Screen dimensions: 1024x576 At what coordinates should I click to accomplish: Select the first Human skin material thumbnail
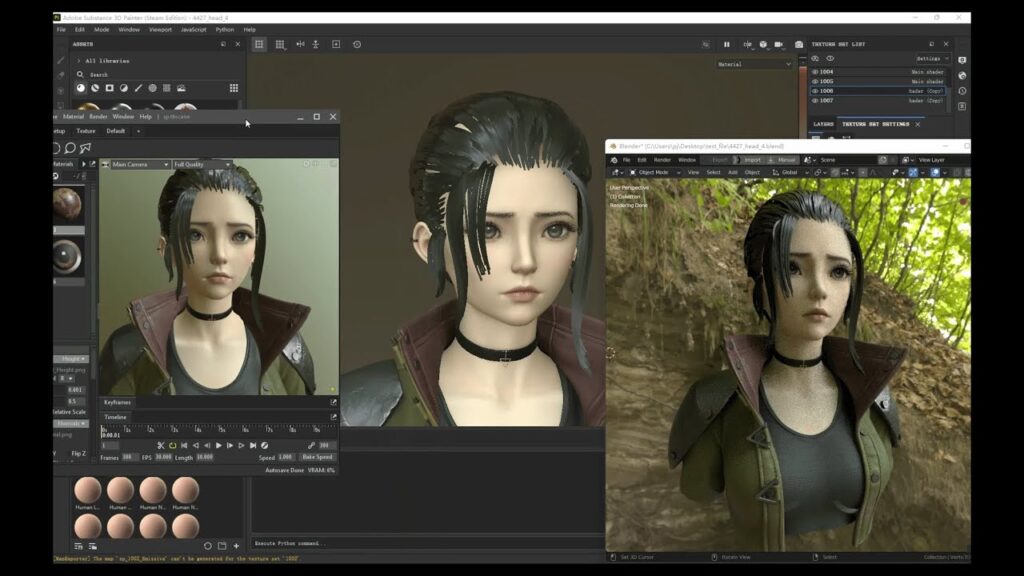(x=88, y=490)
